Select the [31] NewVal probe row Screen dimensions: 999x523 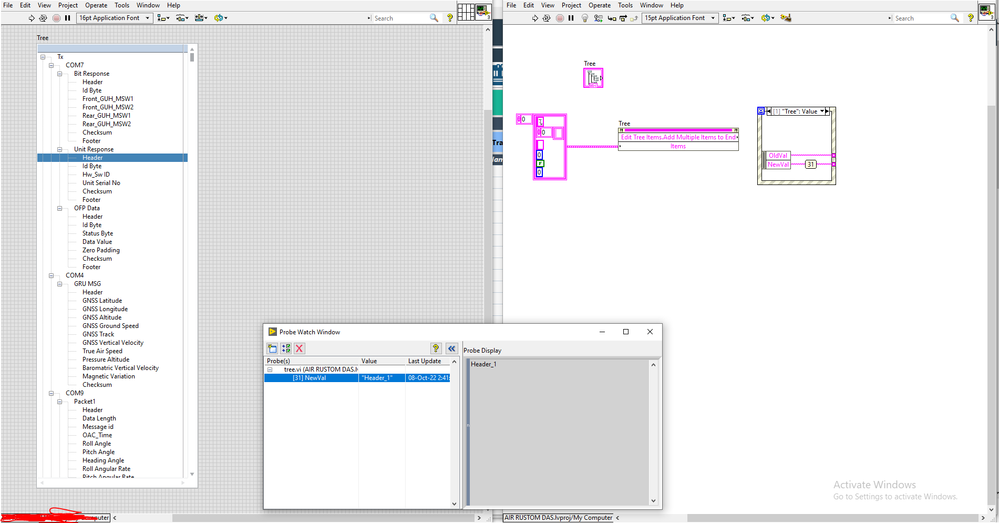click(x=312, y=378)
